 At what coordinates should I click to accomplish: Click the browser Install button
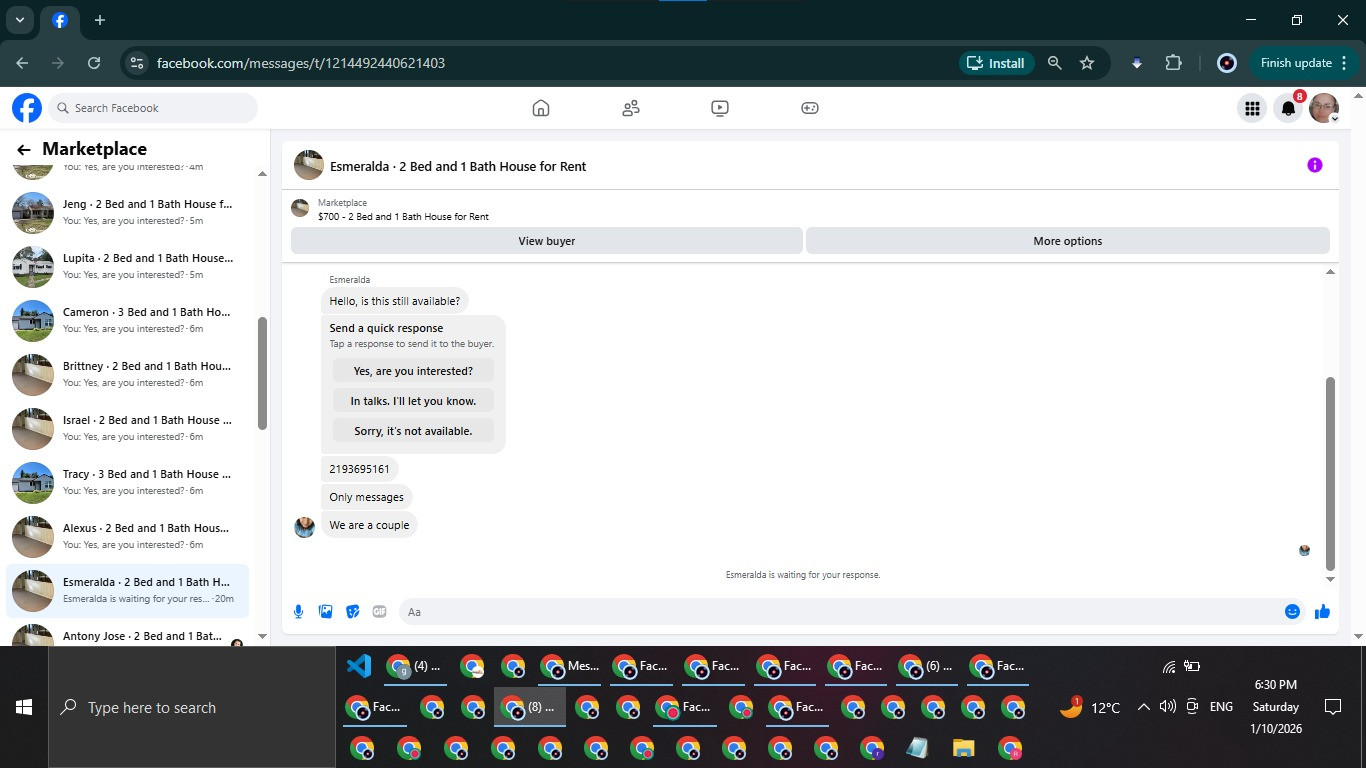996,63
